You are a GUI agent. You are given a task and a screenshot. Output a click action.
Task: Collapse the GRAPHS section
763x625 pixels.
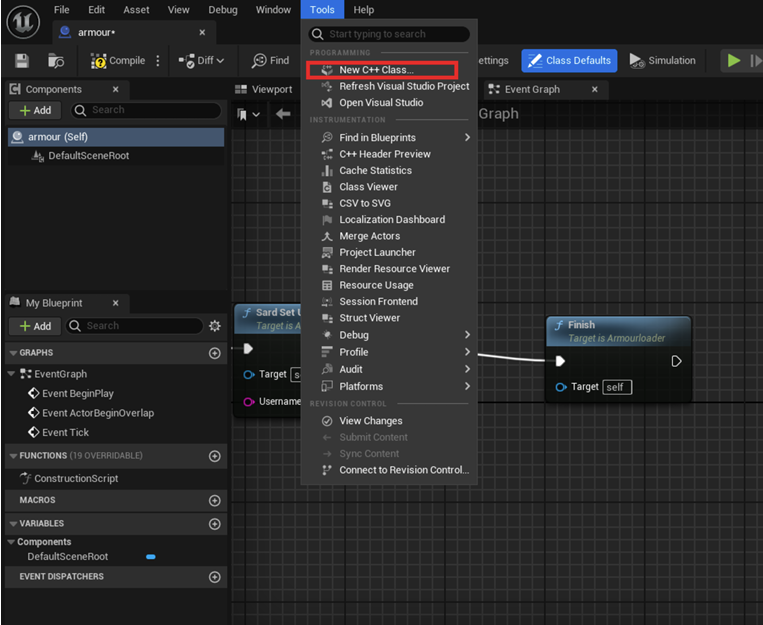[x=13, y=353]
